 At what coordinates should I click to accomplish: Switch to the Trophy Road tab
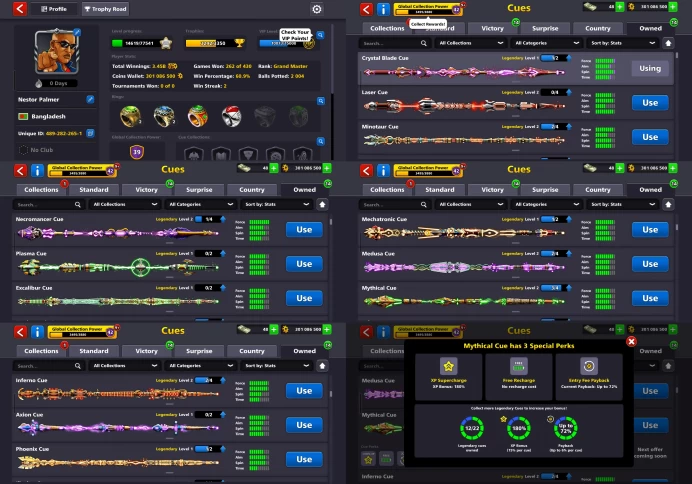[105, 9]
